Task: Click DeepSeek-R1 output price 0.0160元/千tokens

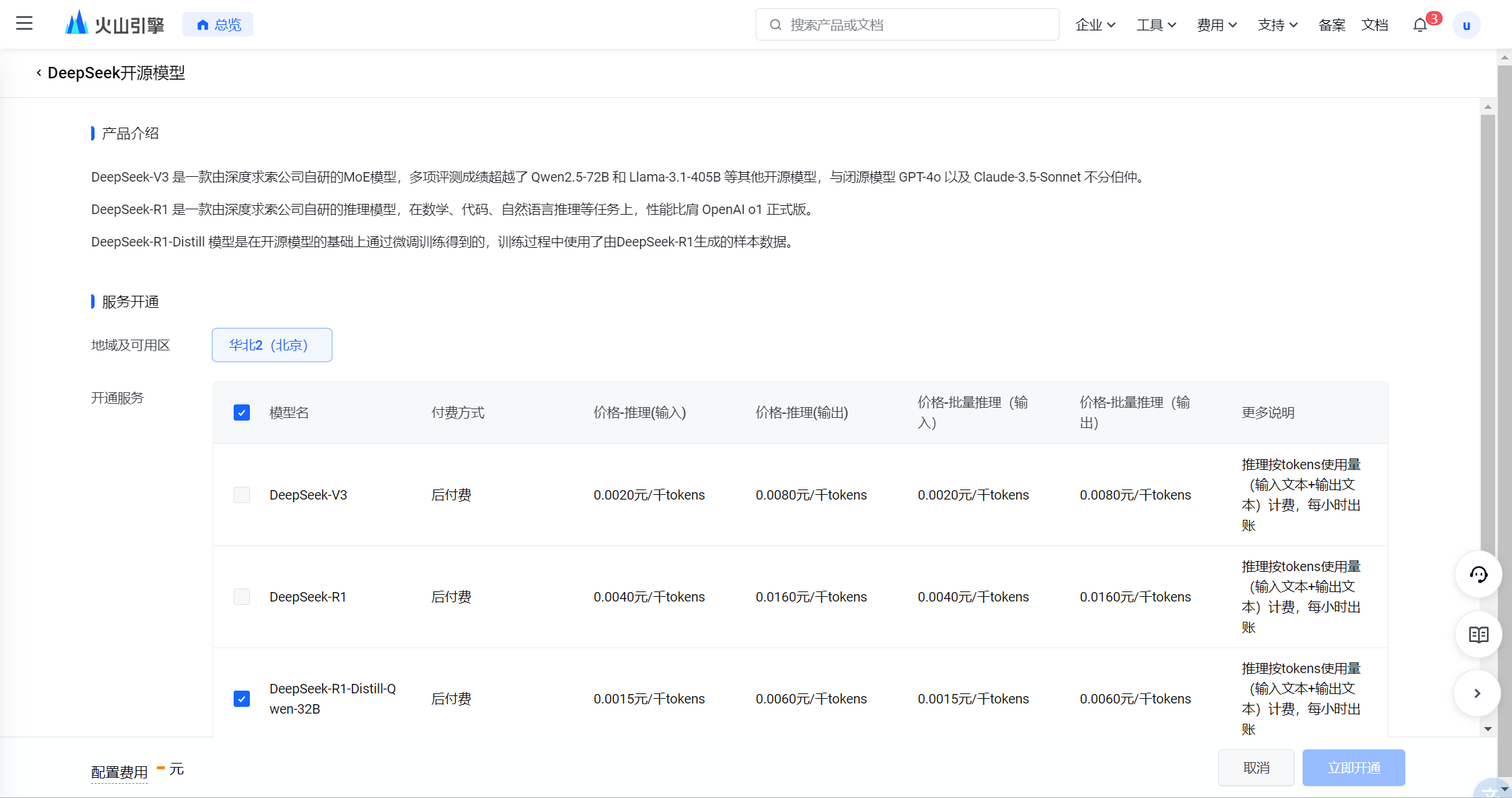Action: pos(811,597)
